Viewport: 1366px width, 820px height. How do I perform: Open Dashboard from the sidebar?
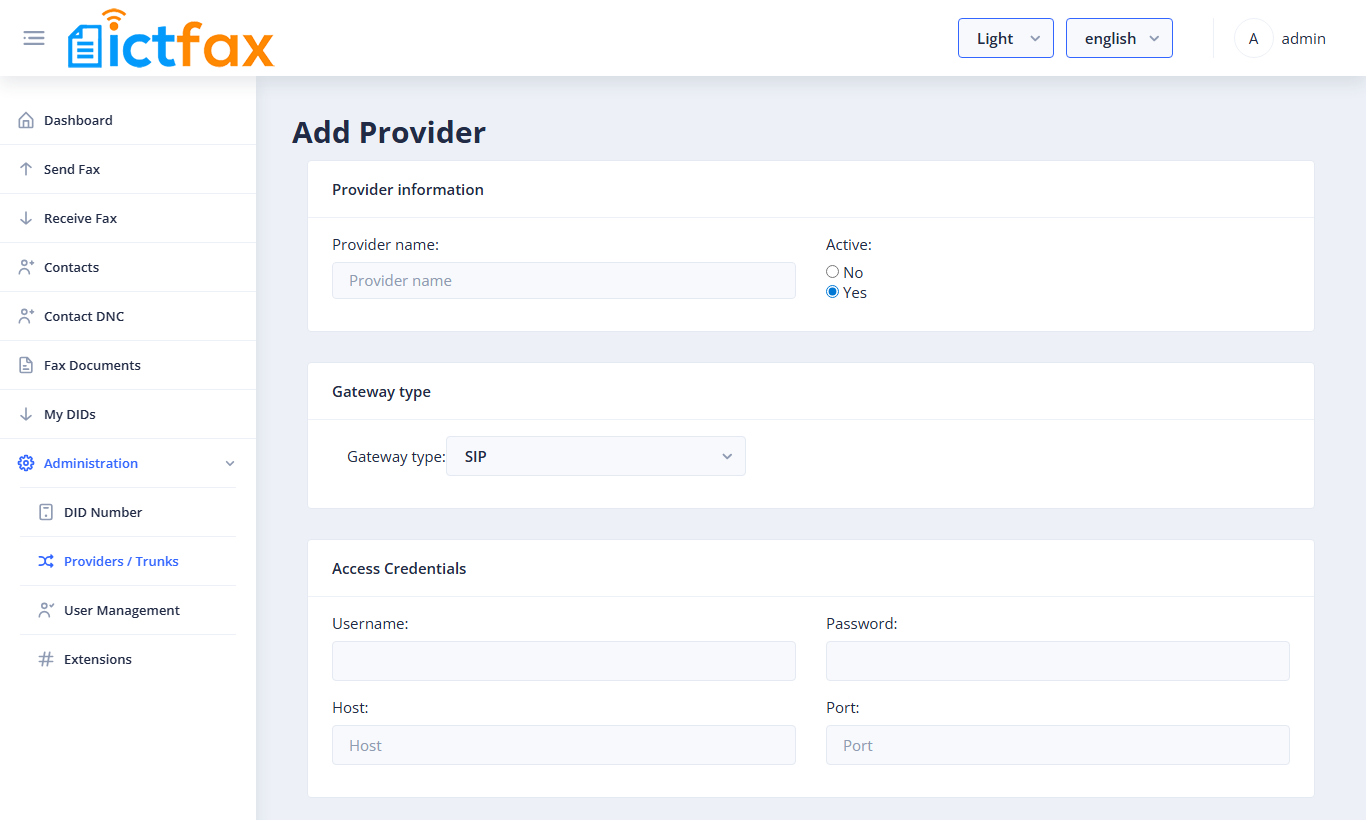click(78, 120)
